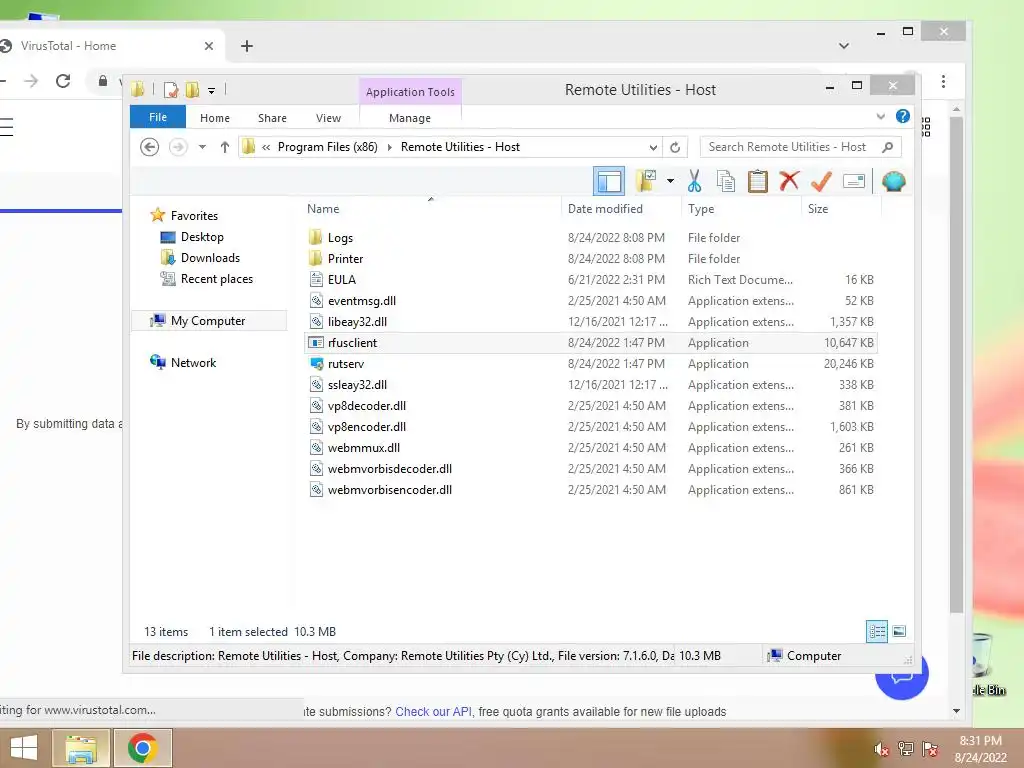Select the rfusclient application
This screenshot has width=1024, height=768.
point(590,343)
